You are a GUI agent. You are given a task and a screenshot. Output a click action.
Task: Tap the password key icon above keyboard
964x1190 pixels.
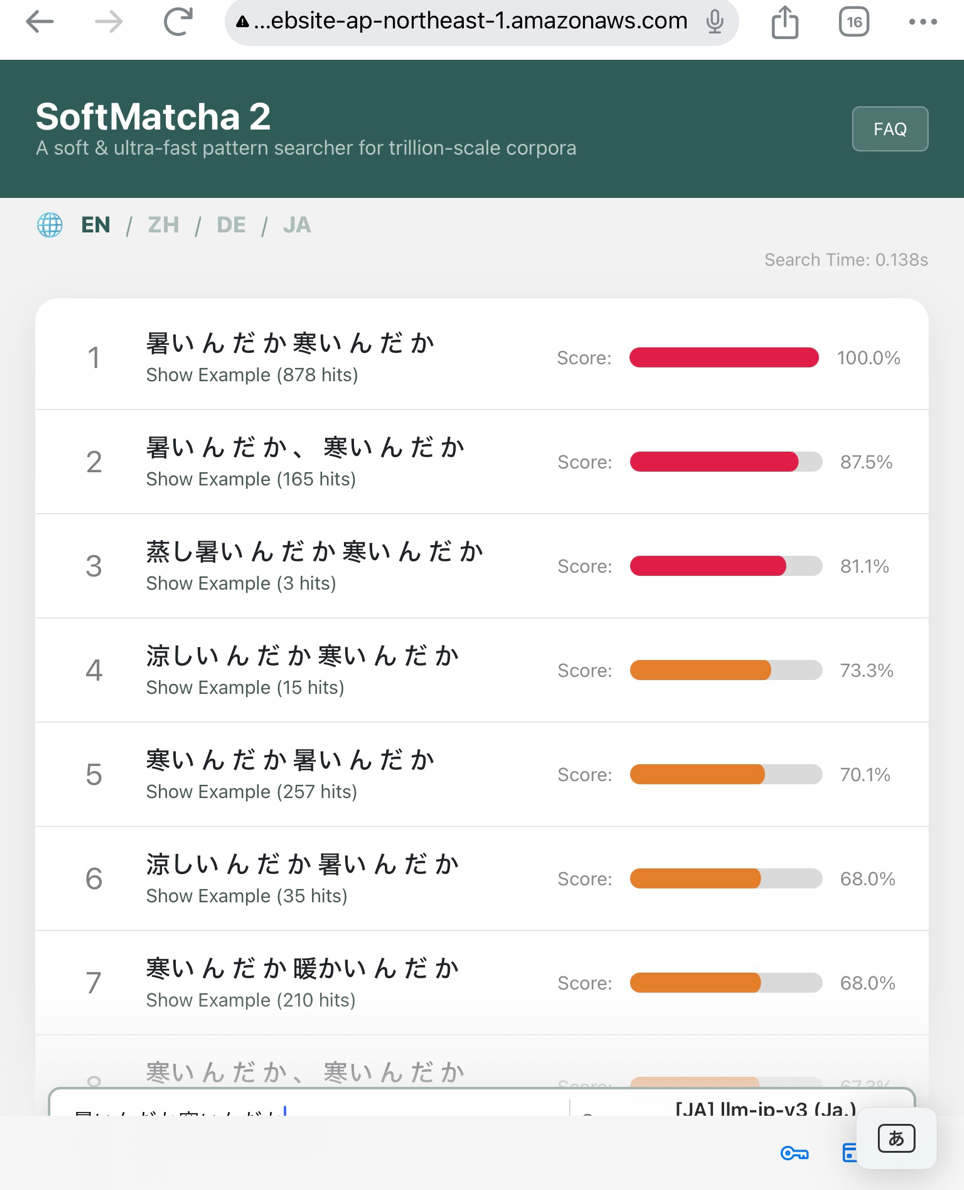(x=794, y=1154)
